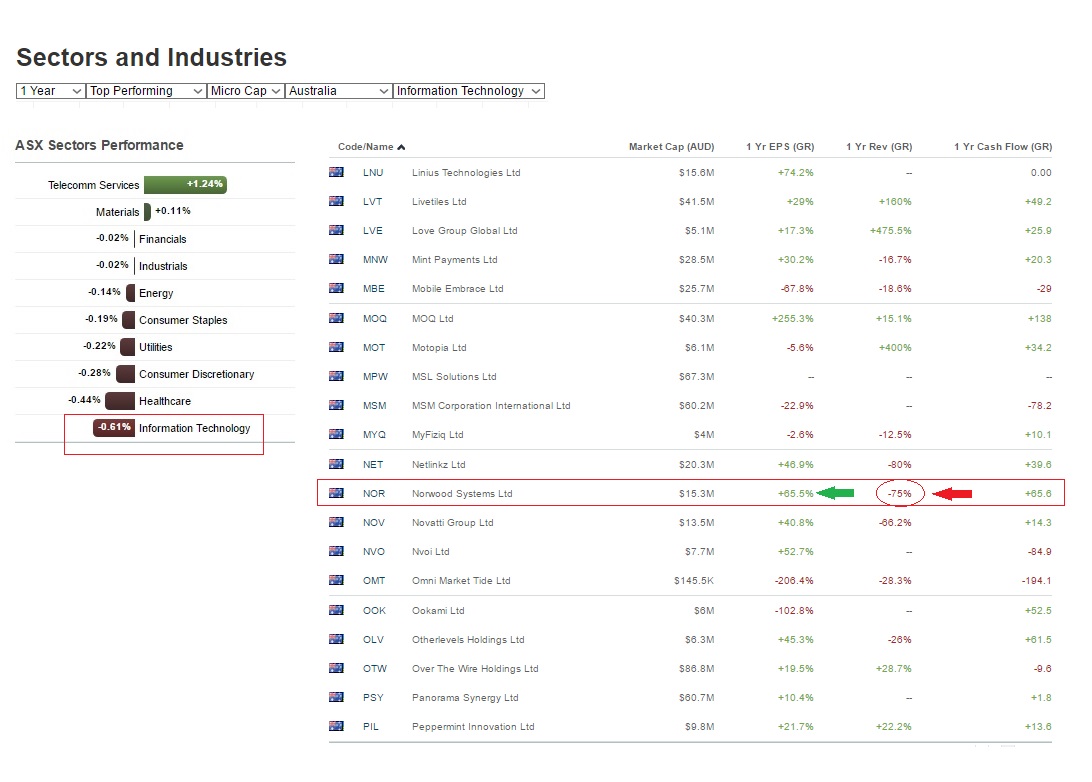The width and height of the screenshot is (1092, 782).
Task: Click the flag icon in the MSM row
Action: pos(336,405)
